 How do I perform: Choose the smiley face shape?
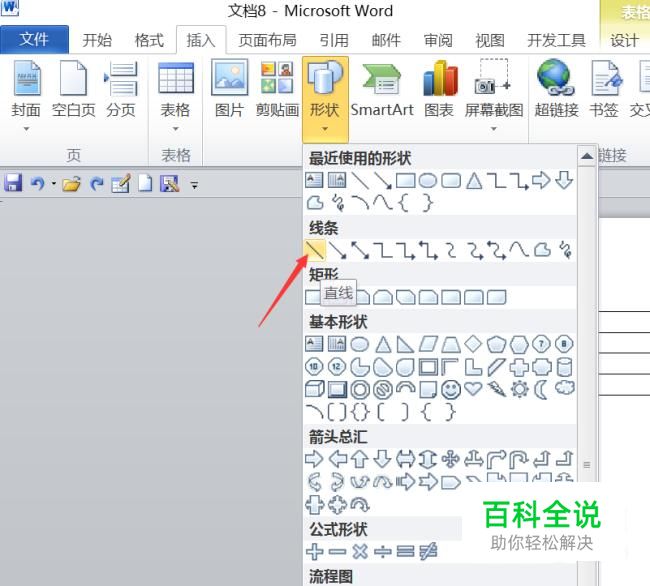tap(451, 390)
